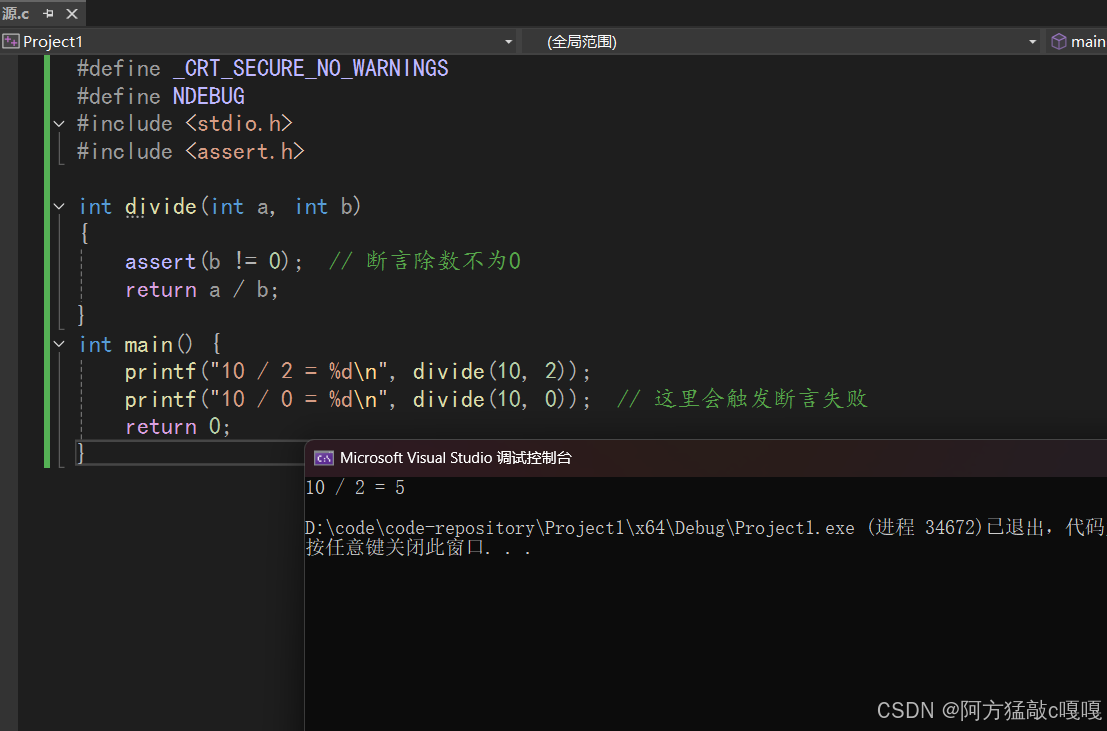This screenshot has width=1107, height=731.
Task: Collapse the #include block
Action: click(59, 124)
